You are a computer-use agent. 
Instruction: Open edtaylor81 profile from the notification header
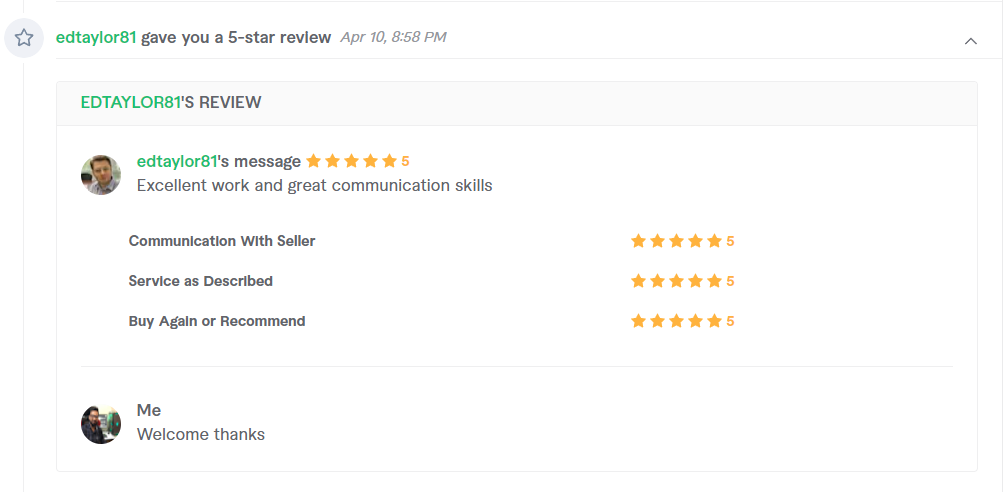(96, 37)
